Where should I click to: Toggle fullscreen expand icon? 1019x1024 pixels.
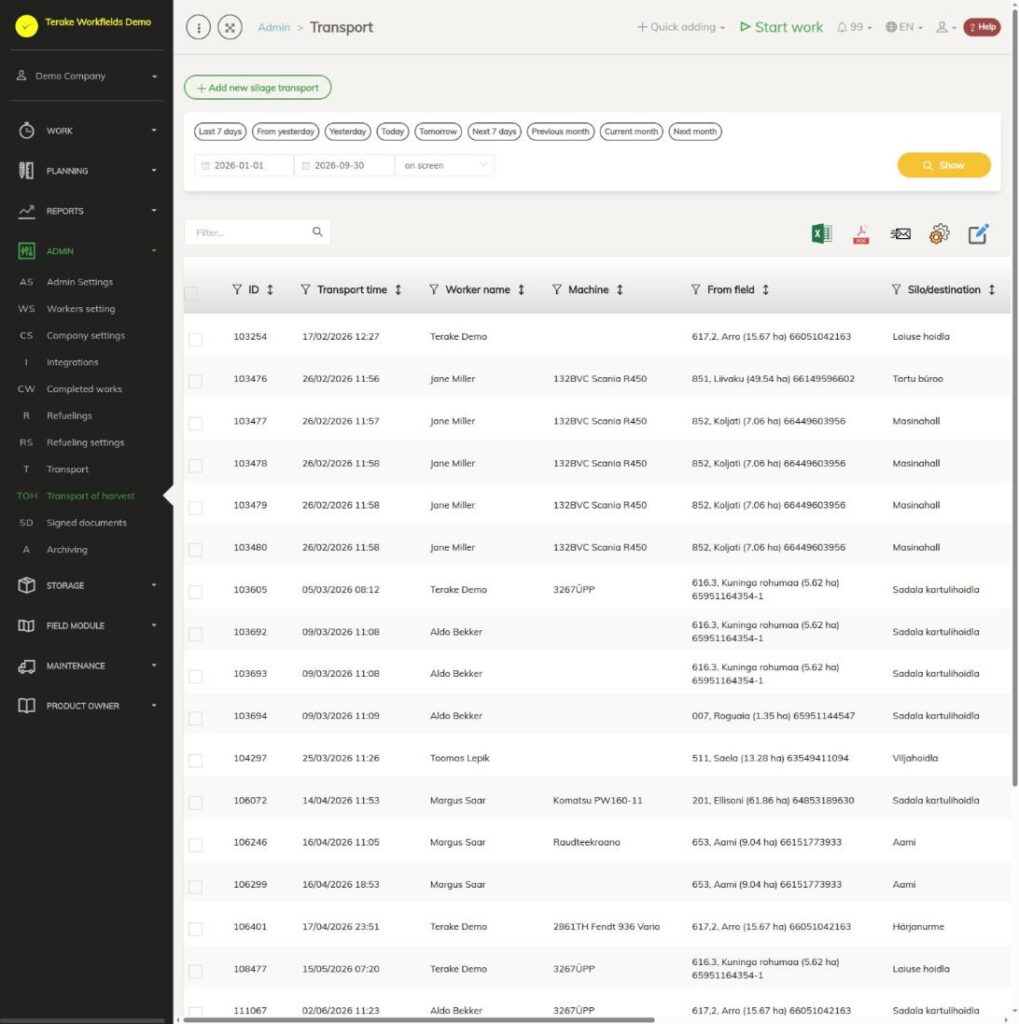click(x=230, y=27)
